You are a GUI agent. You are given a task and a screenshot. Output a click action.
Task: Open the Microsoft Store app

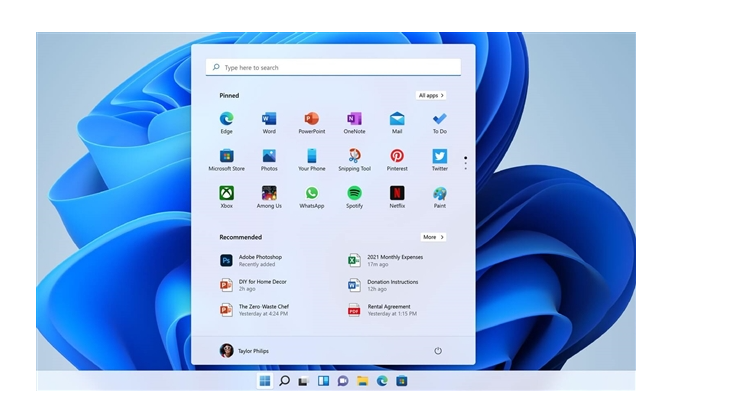(227, 157)
